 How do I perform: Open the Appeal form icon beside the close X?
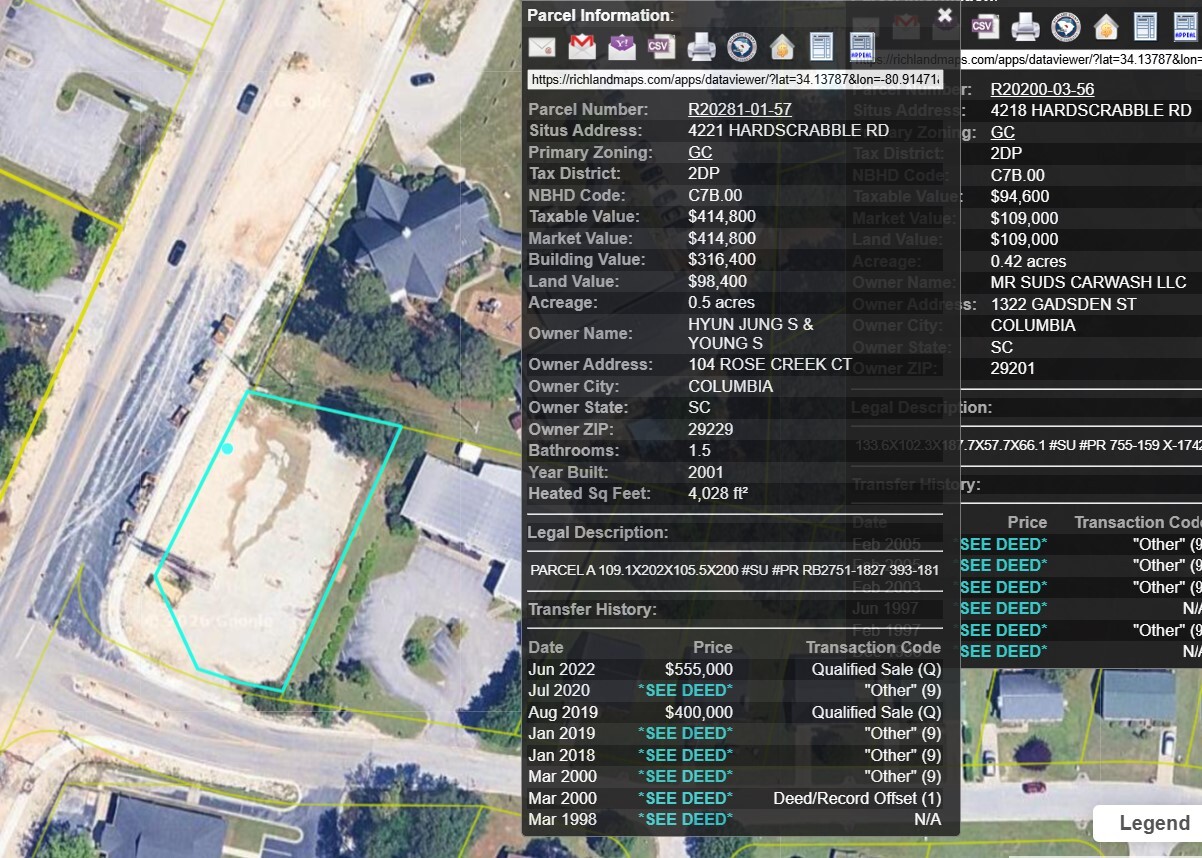861,47
